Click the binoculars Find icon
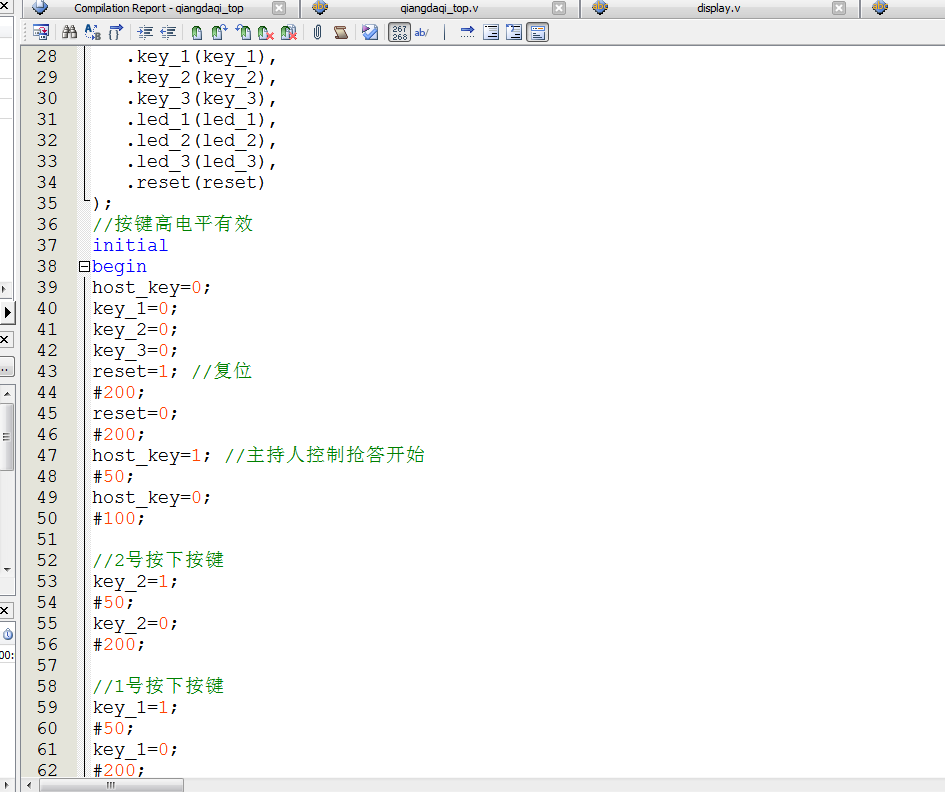The image size is (945, 792). point(70,32)
